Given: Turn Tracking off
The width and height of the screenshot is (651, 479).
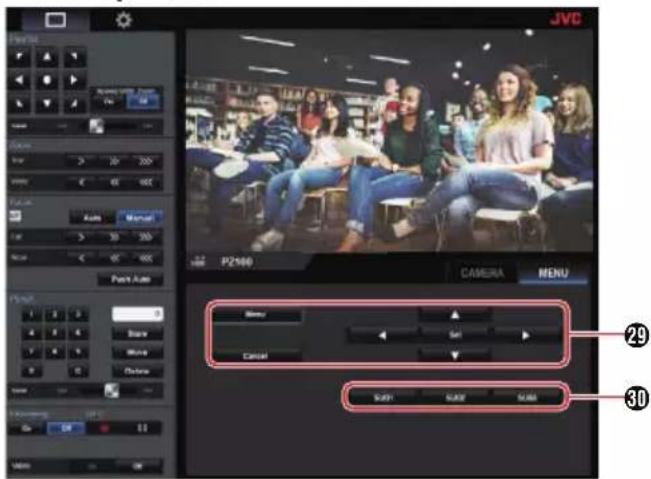Looking at the screenshot, I should tap(66, 428).
